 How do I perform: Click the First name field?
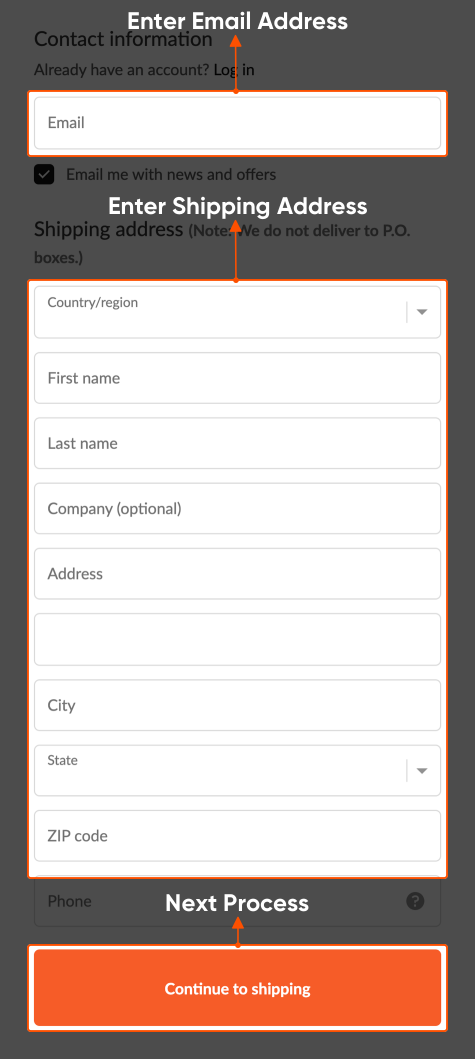point(237,378)
